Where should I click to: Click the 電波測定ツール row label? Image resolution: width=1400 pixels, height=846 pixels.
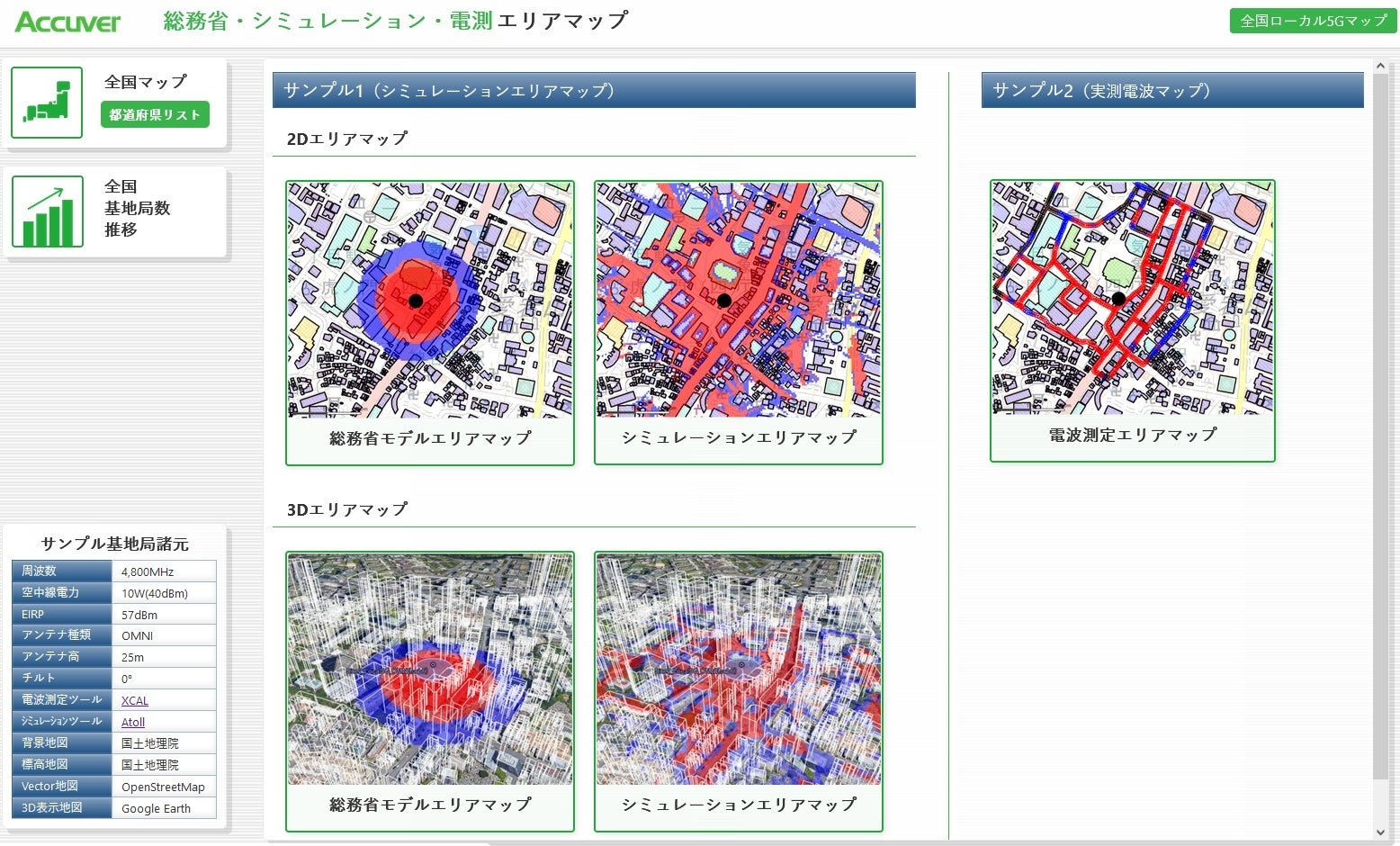click(62, 699)
